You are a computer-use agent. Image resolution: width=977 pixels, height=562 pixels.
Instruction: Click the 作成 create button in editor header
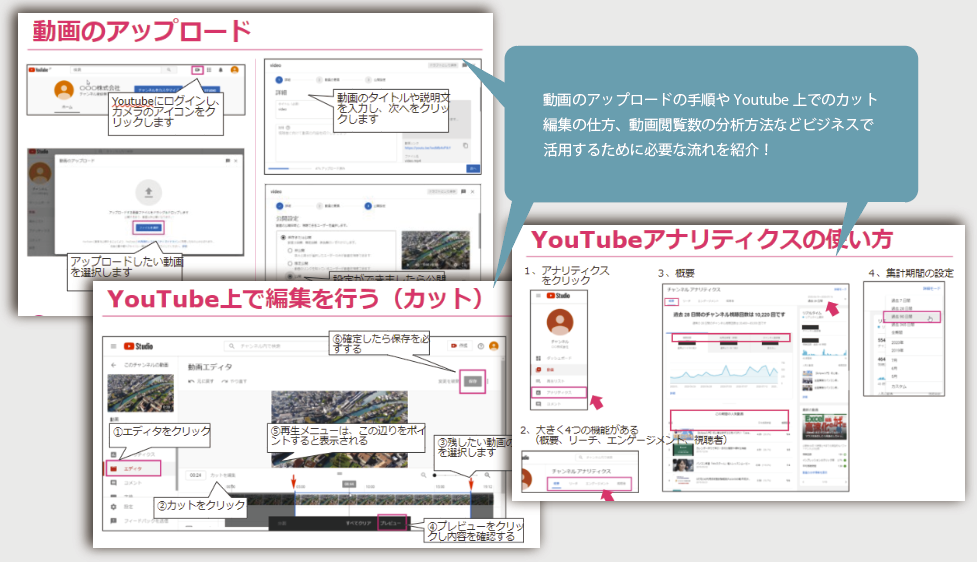point(460,346)
